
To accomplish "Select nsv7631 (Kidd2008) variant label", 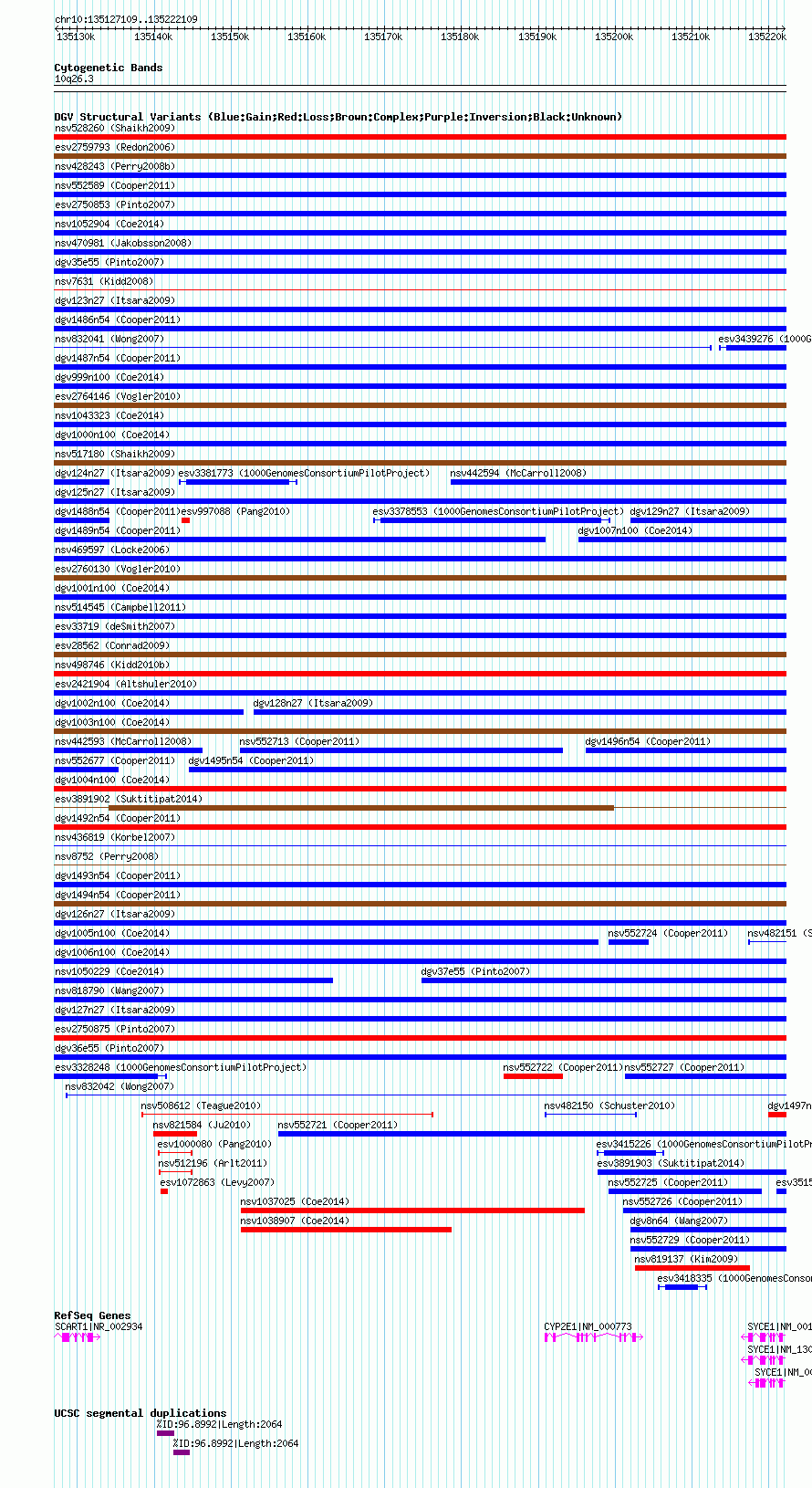I will pos(104,281).
